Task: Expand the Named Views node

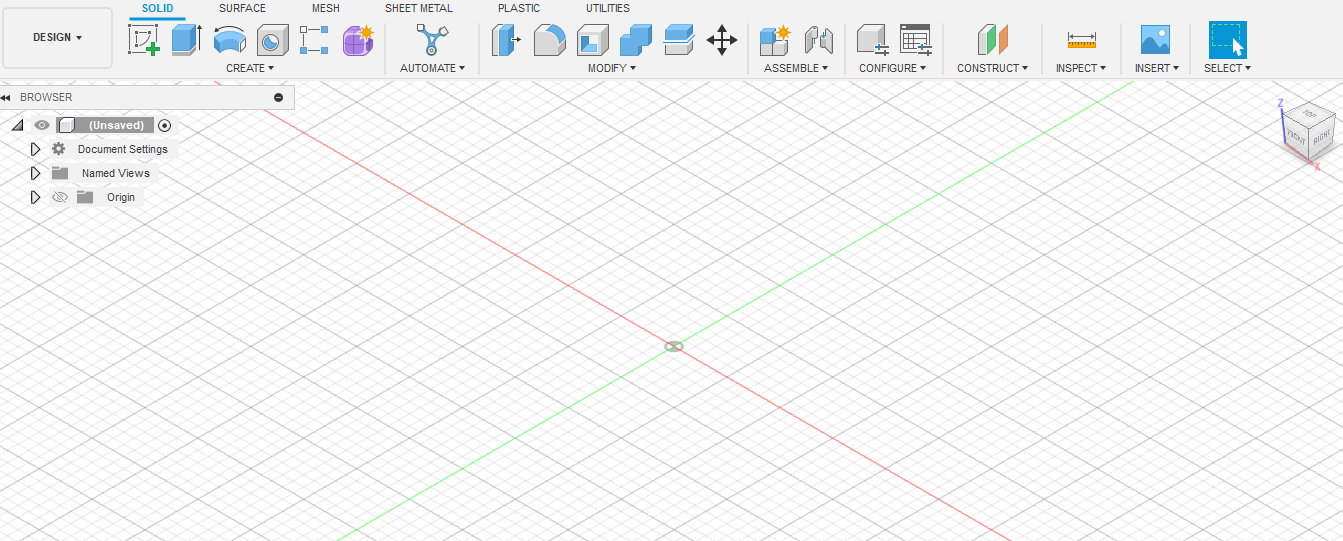Action: click(x=35, y=173)
